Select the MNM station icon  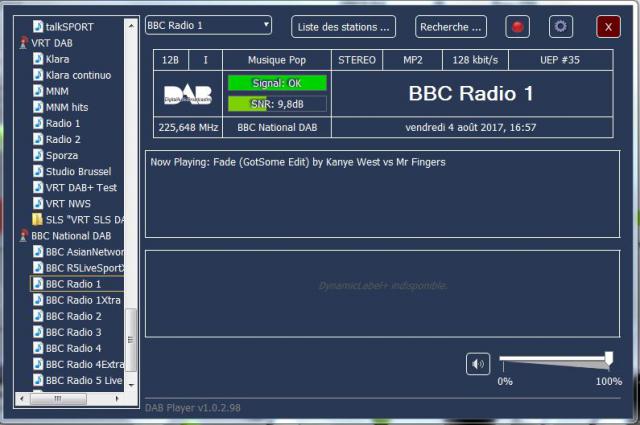pos(38,91)
